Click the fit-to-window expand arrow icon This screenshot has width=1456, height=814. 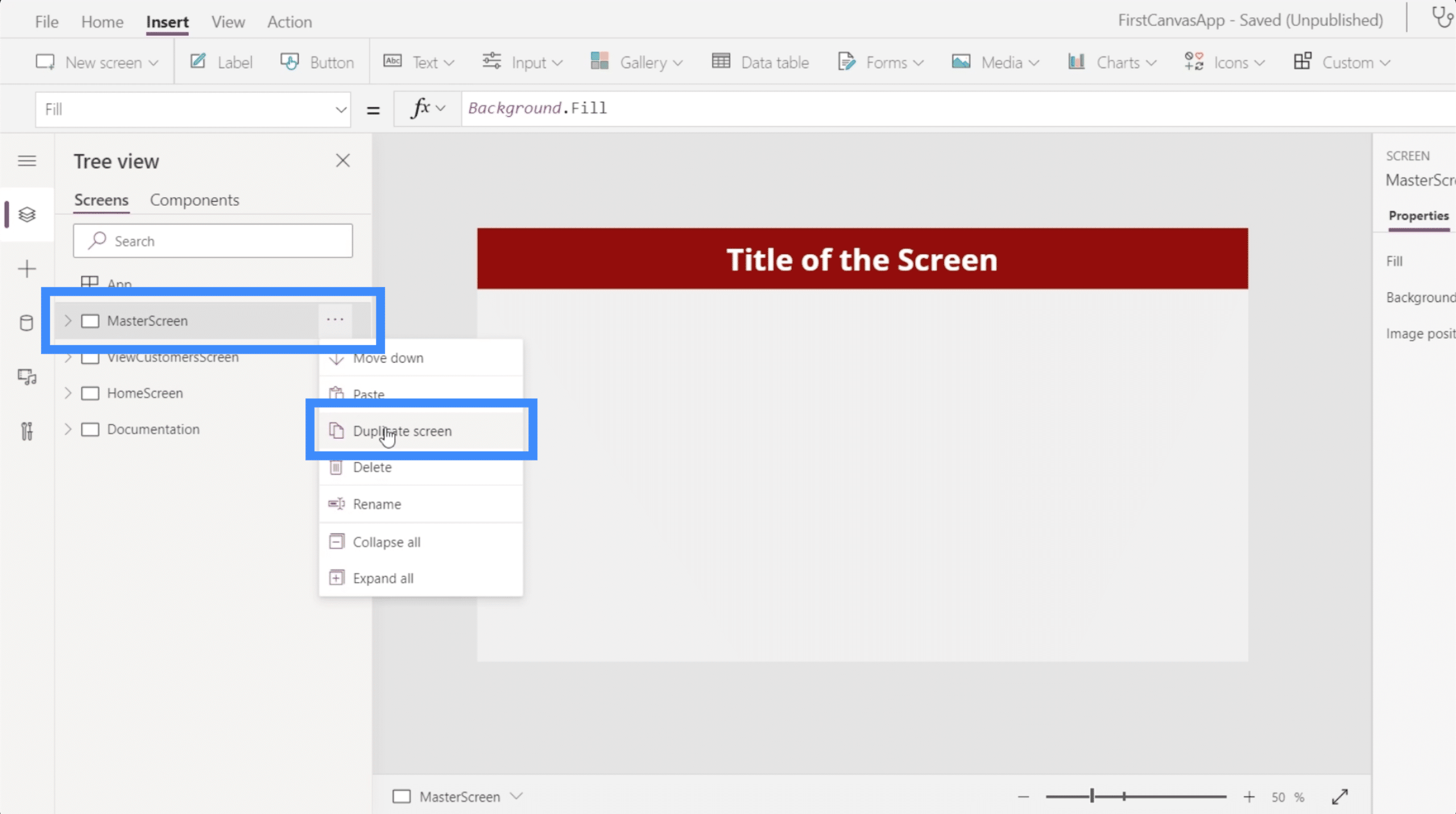click(1340, 796)
